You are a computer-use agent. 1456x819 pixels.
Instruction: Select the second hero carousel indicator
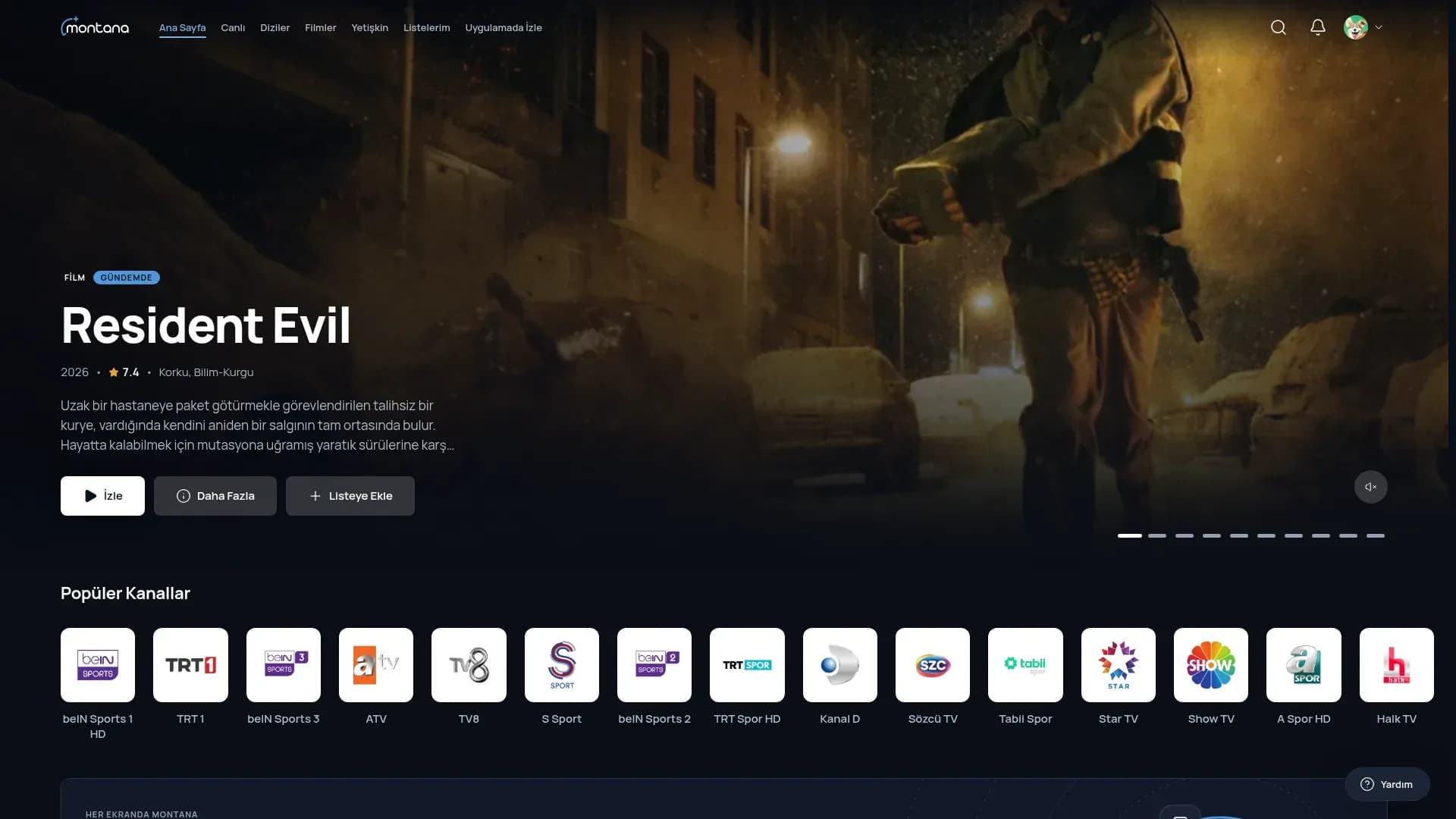[1157, 535]
